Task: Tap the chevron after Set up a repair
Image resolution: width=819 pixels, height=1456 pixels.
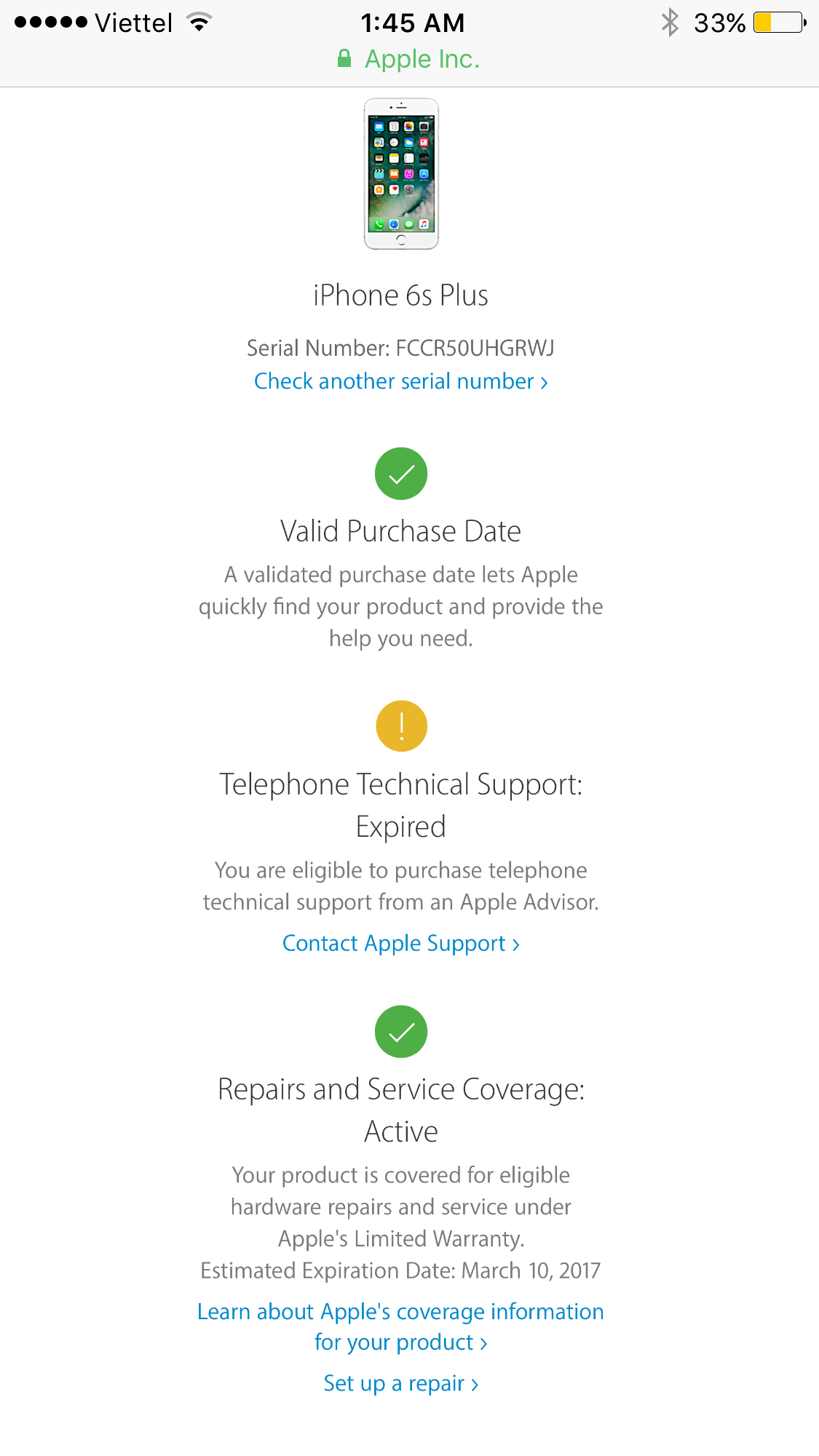Action: [475, 1385]
